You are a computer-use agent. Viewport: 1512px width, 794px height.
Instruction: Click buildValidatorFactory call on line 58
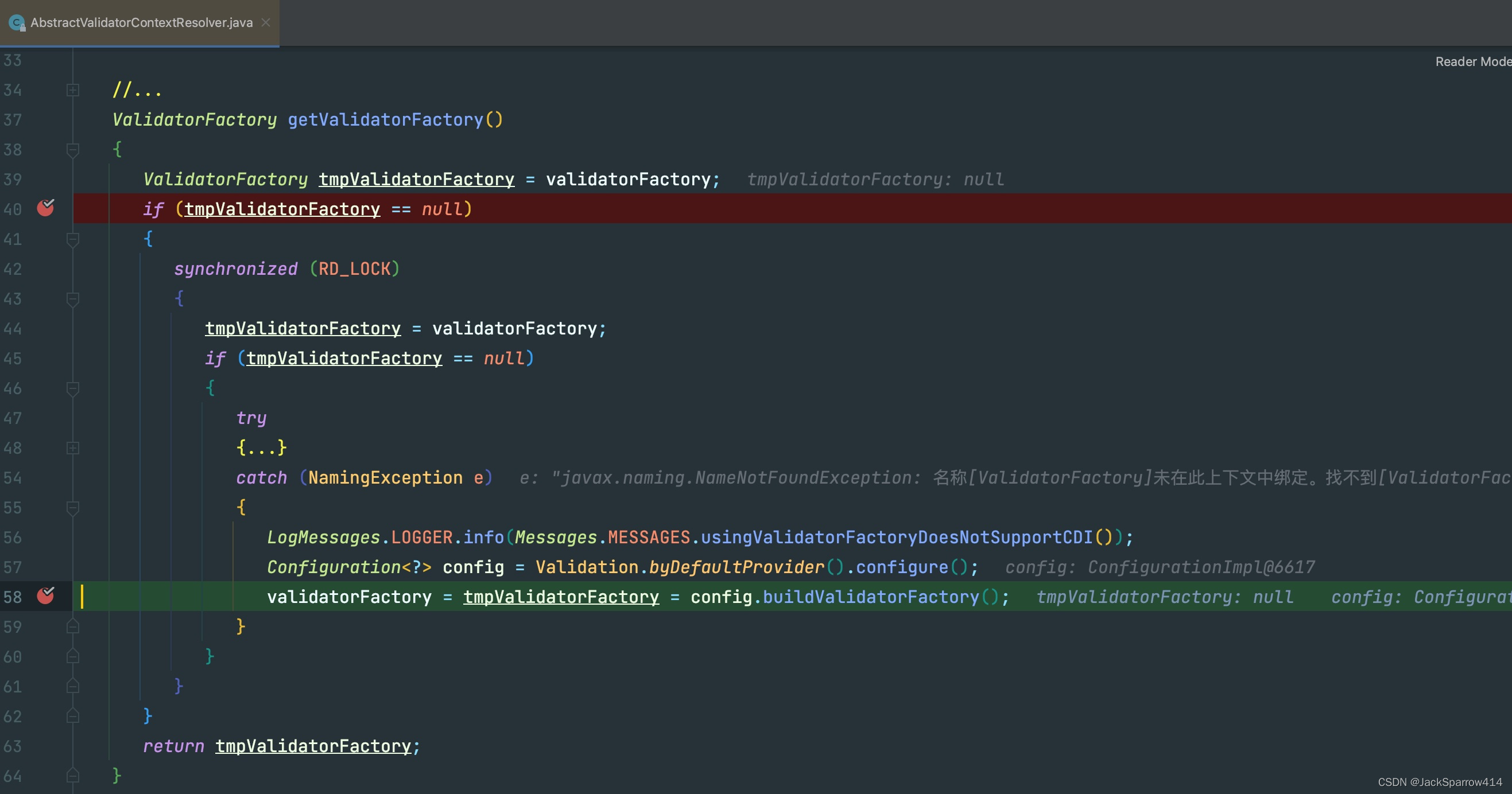[x=871, y=597]
